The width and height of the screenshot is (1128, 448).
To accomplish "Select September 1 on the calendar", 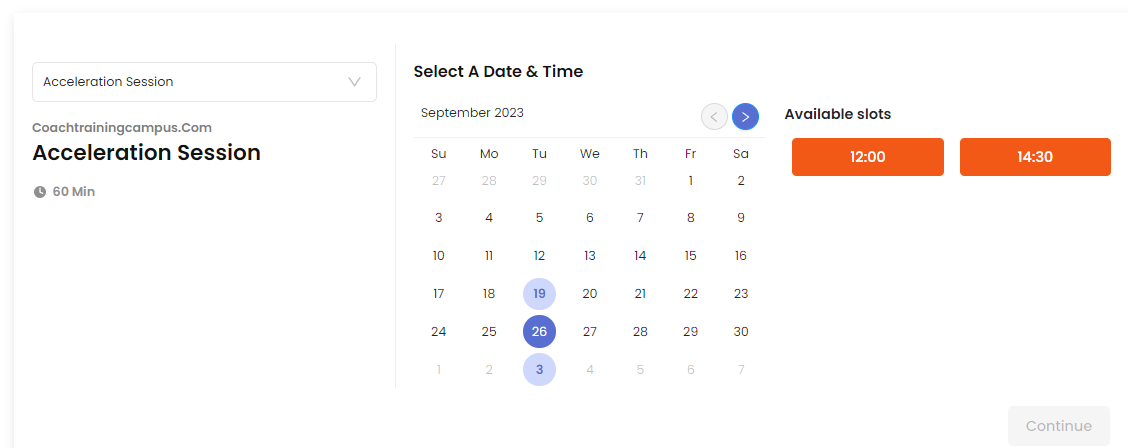I will [x=691, y=180].
